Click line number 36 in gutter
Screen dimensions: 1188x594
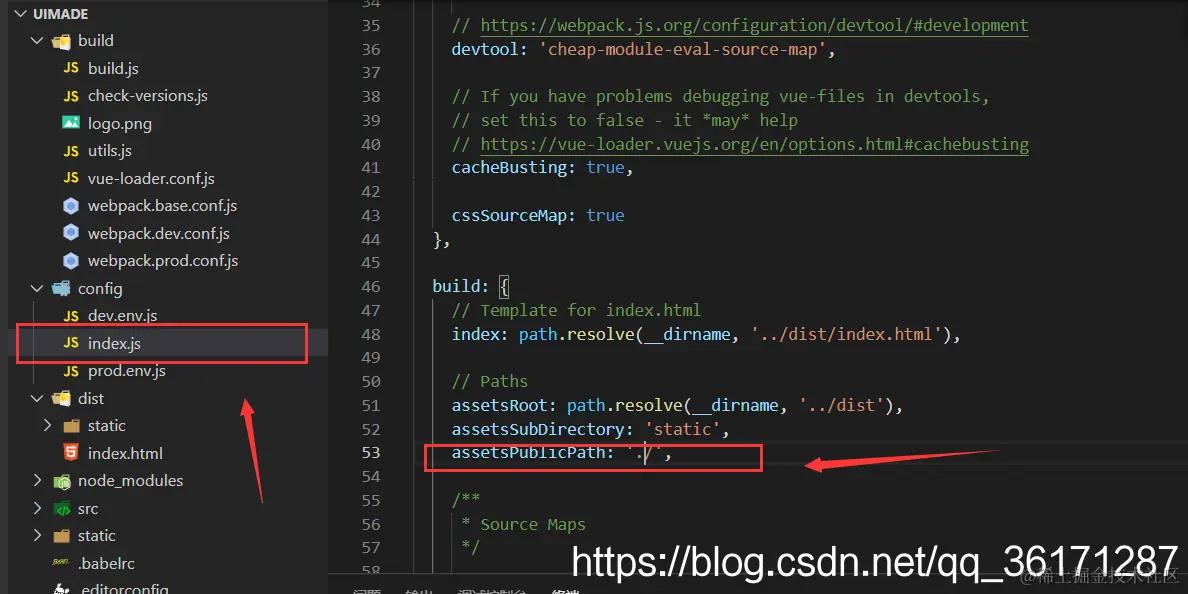[371, 50]
